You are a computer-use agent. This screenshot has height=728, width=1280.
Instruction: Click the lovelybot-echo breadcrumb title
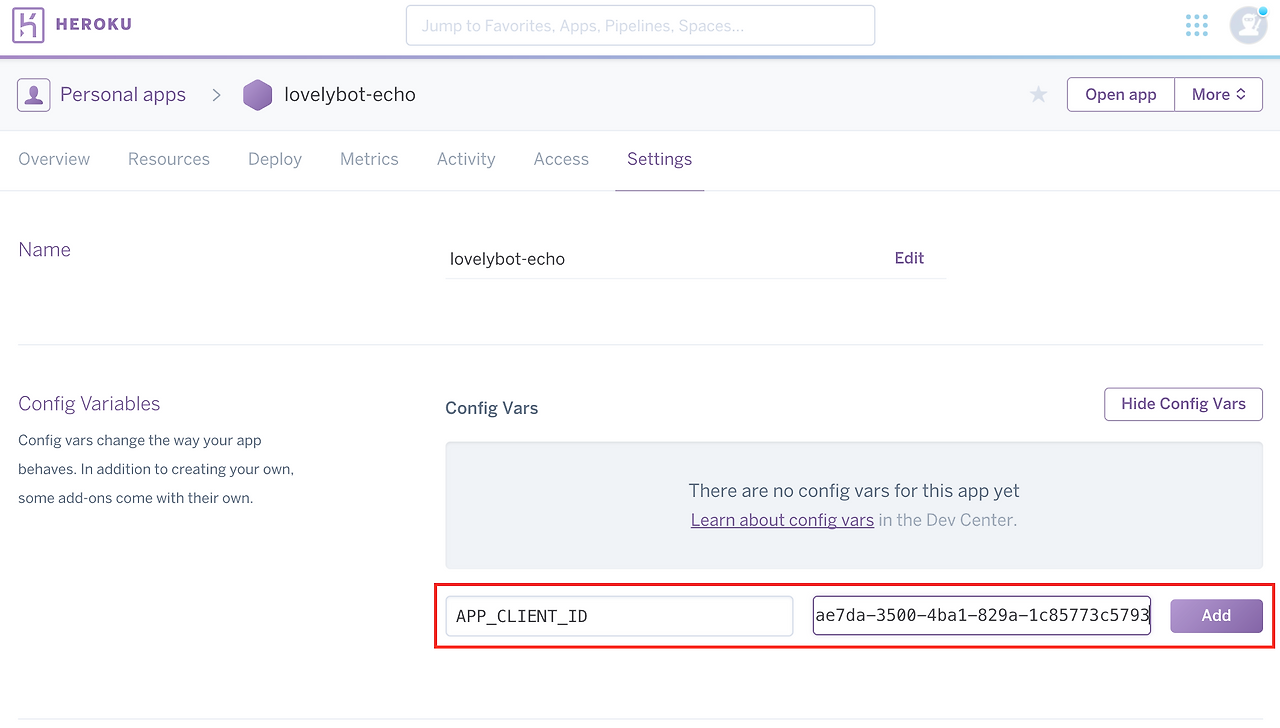point(350,95)
